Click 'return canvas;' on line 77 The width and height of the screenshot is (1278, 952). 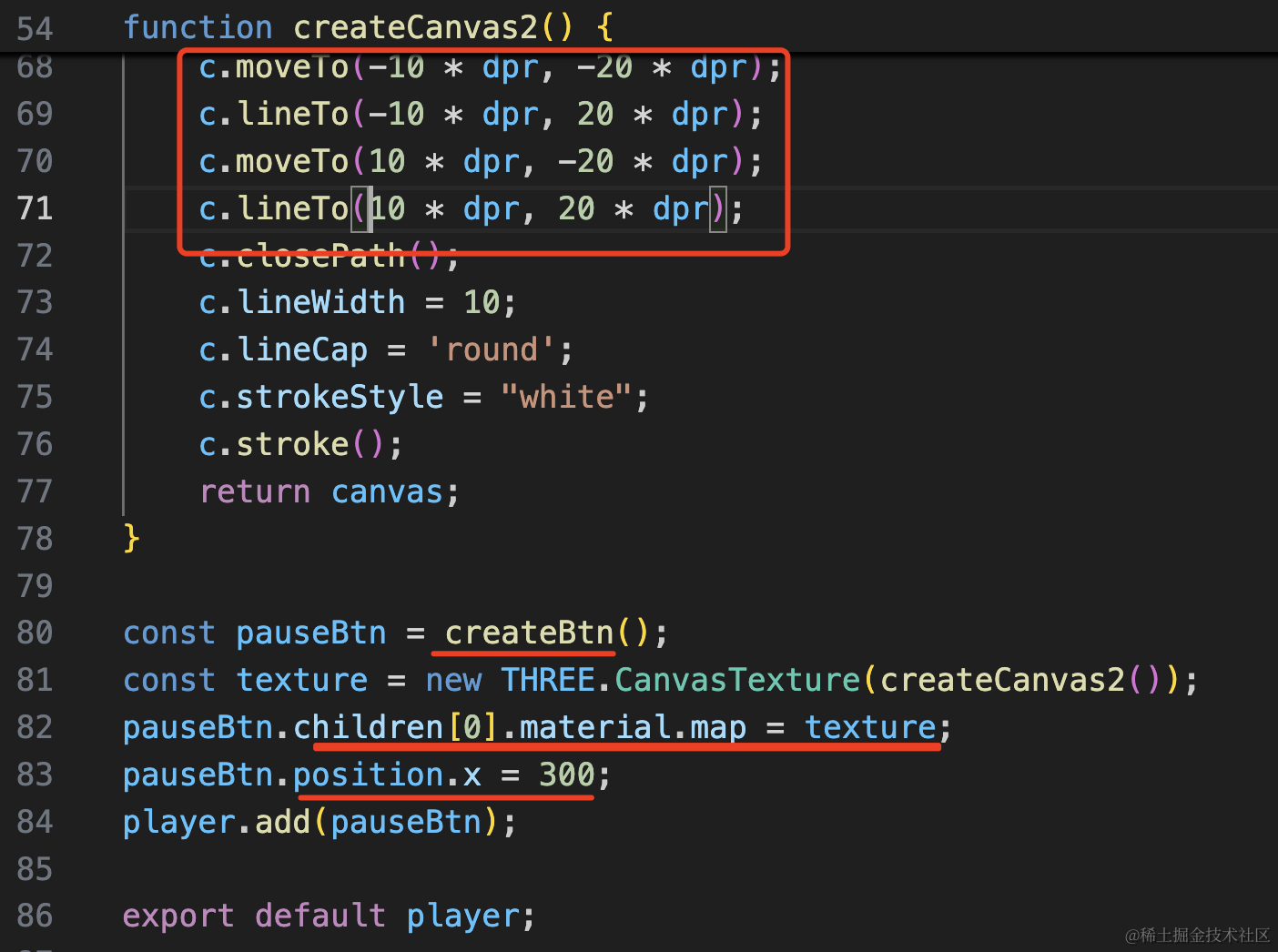click(330, 491)
